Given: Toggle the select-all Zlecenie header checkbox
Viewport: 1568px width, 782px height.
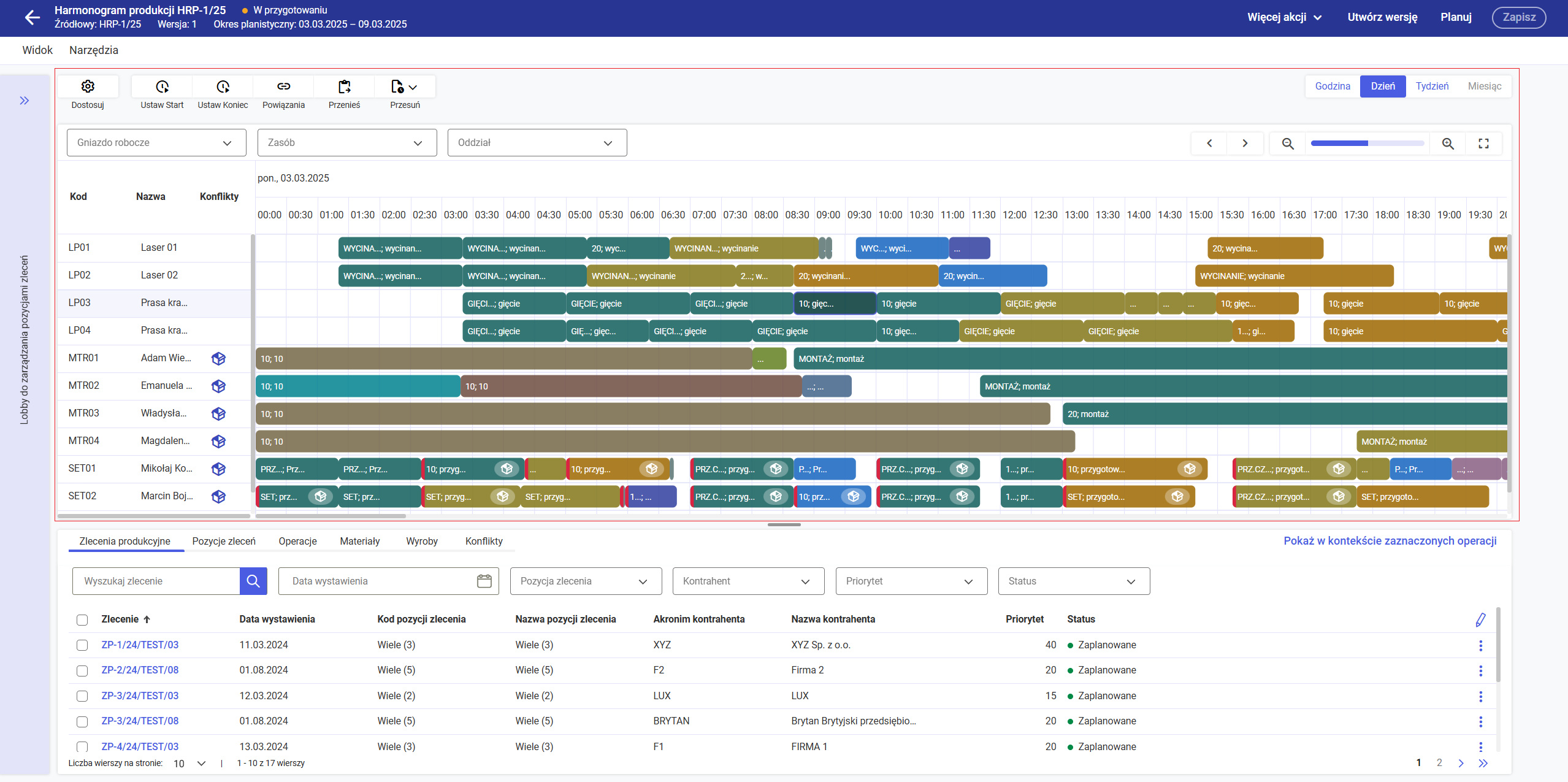Looking at the screenshot, I should [x=82, y=619].
